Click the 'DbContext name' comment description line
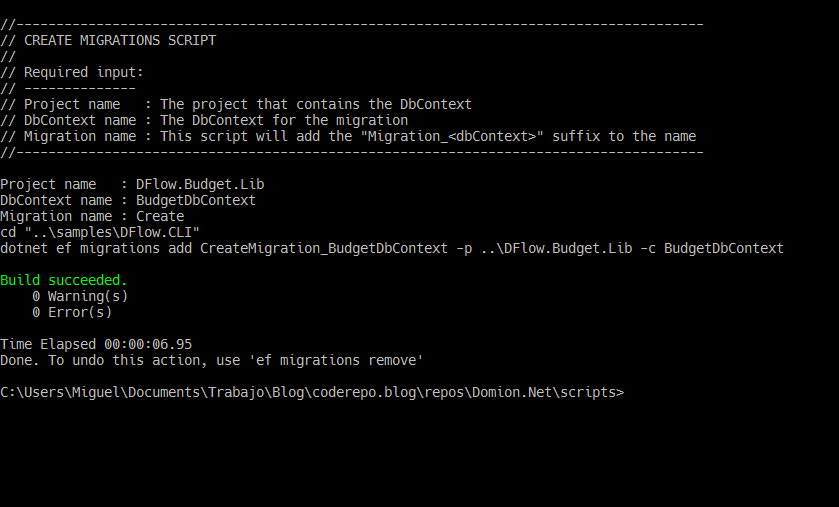839x507 pixels. [204, 120]
